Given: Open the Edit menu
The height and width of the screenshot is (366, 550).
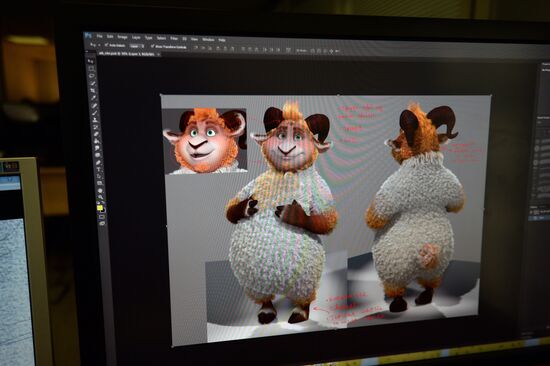Looking at the screenshot, I should 110,36.
